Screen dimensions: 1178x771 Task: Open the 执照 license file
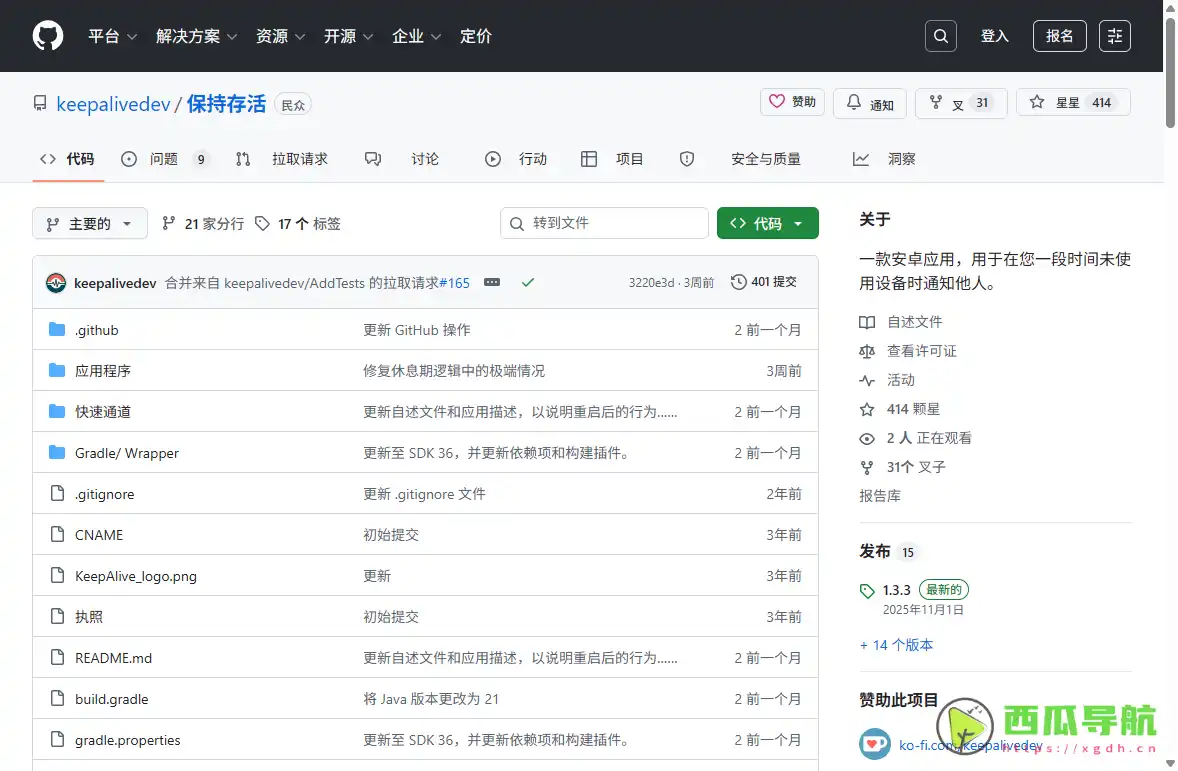pyautogui.click(x=89, y=616)
